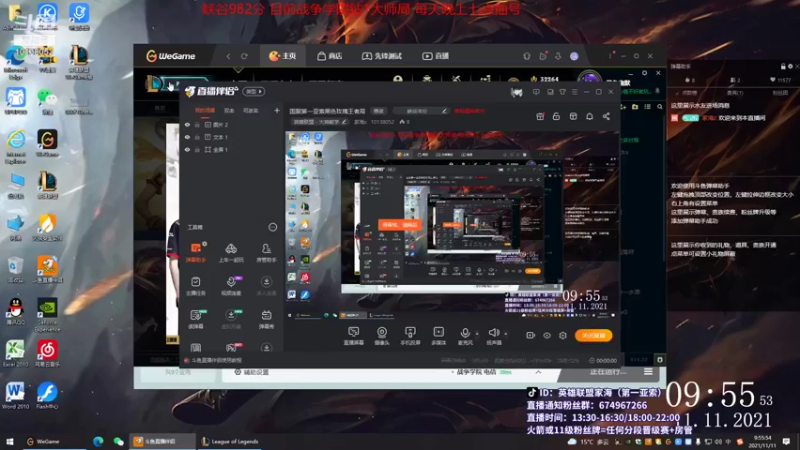Open the 弹幕助手 tool in the toolbox
Image resolution: width=800 pixels, height=450 pixels.
[196, 253]
